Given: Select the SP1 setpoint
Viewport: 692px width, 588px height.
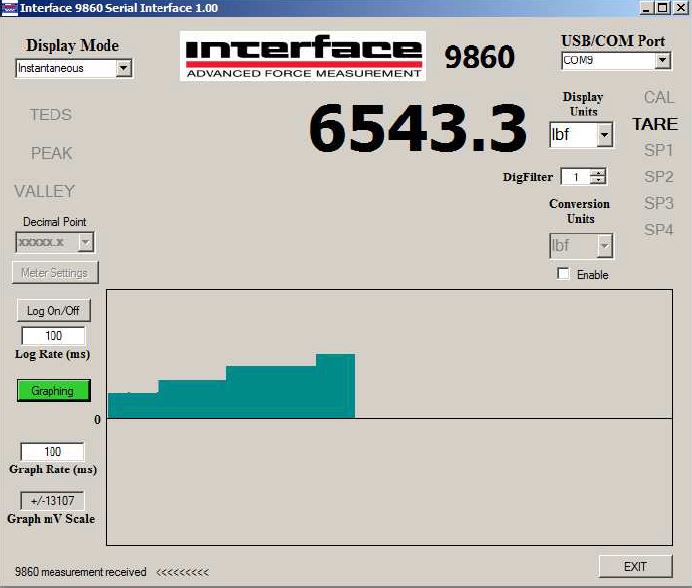Looking at the screenshot, I should click(x=658, y=151).
